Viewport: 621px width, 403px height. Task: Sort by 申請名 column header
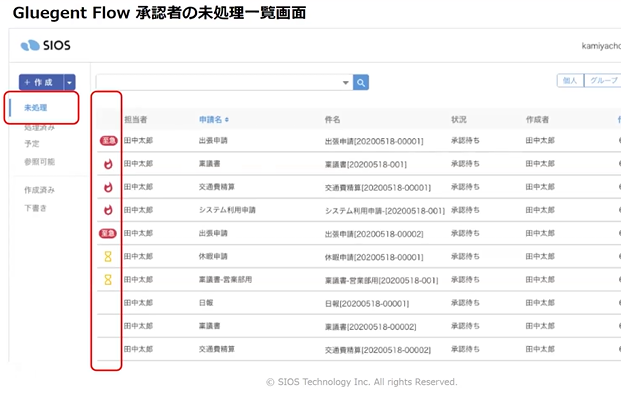pyautogui.click(x=213, y=120)
